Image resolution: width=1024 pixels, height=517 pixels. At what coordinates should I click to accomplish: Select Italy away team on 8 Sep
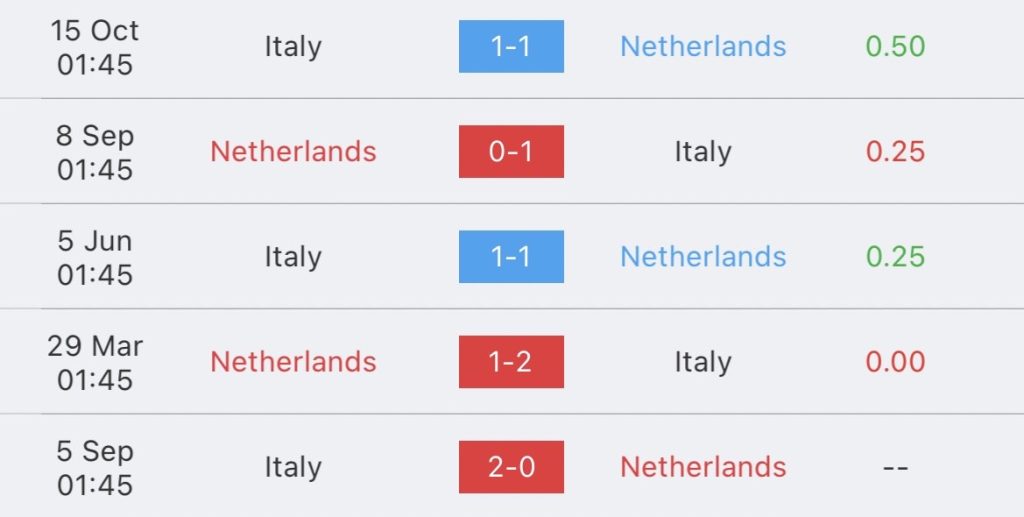coord(703,152)
